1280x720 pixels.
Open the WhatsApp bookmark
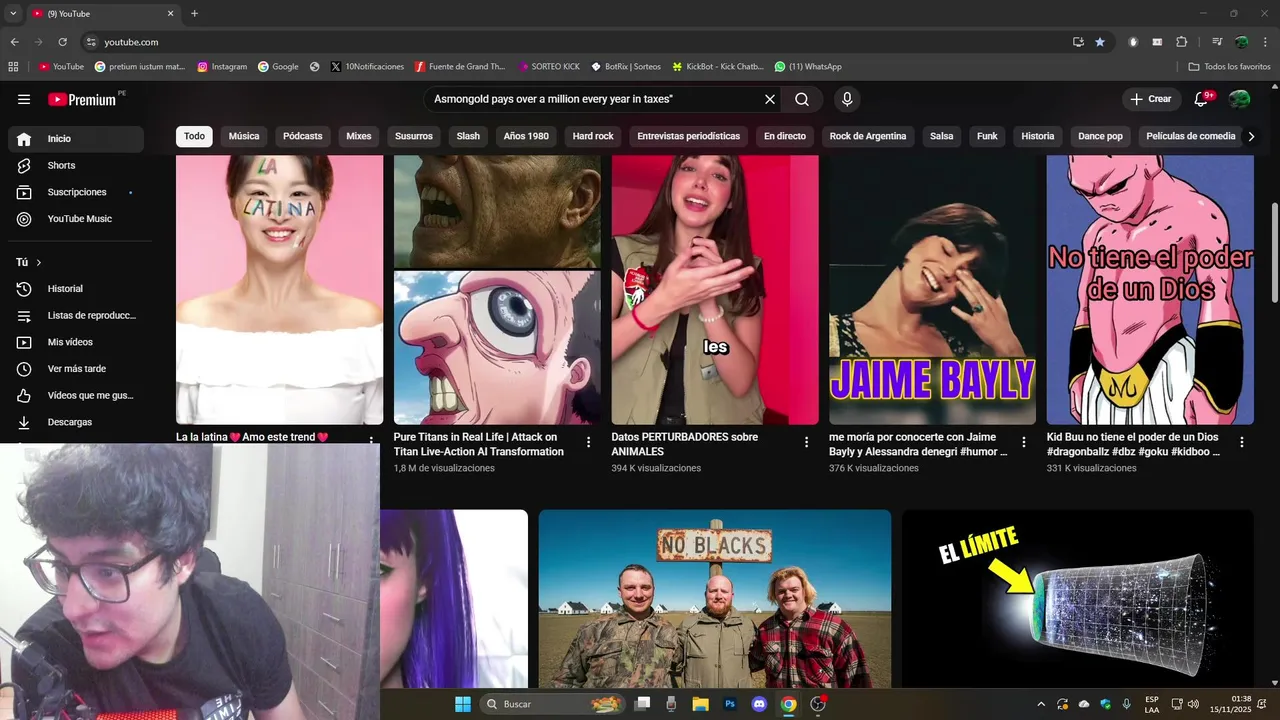pos(808,67)
